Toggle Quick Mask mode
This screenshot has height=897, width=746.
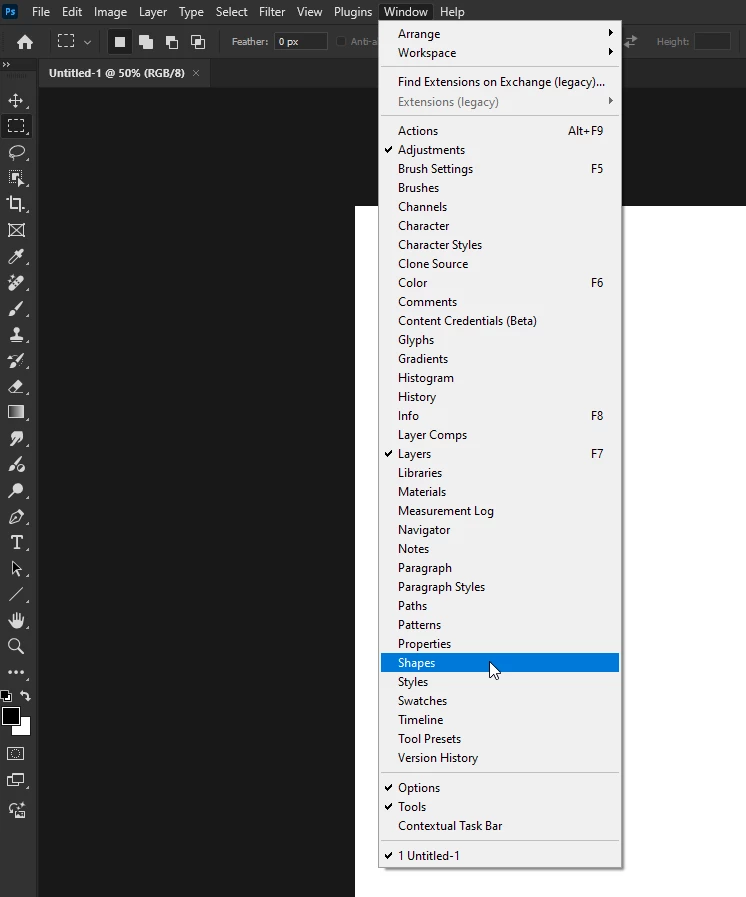15,754
